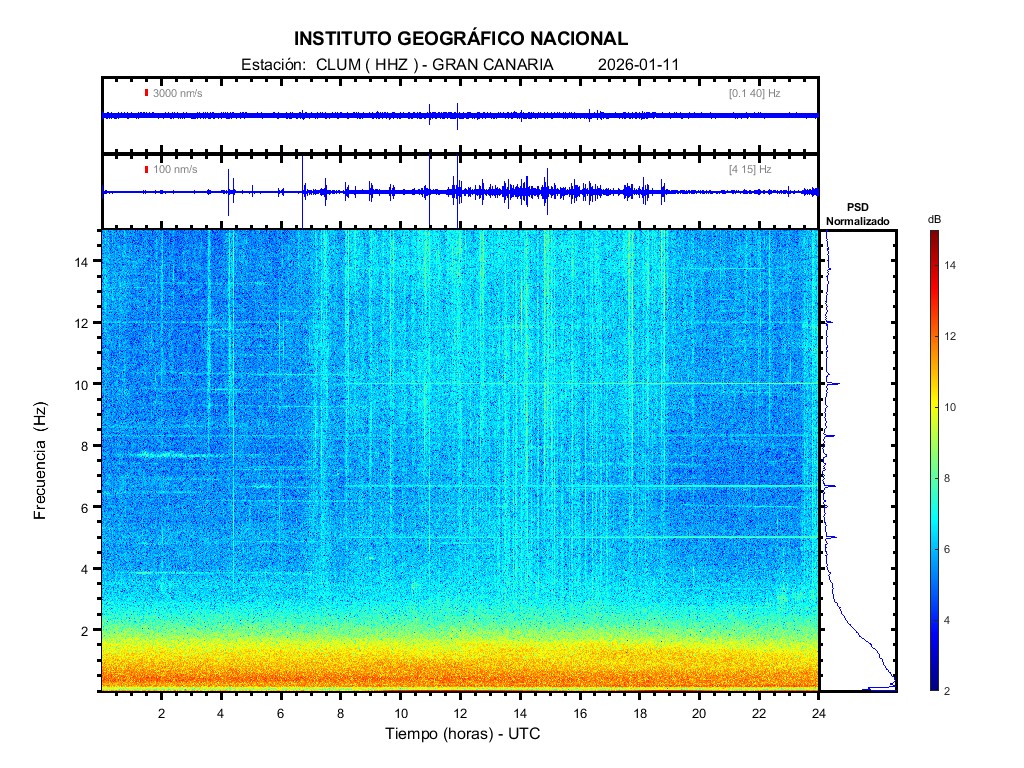Click the Frecuencia (Hz) axis label
The image size is (1024, 768).
41,461
